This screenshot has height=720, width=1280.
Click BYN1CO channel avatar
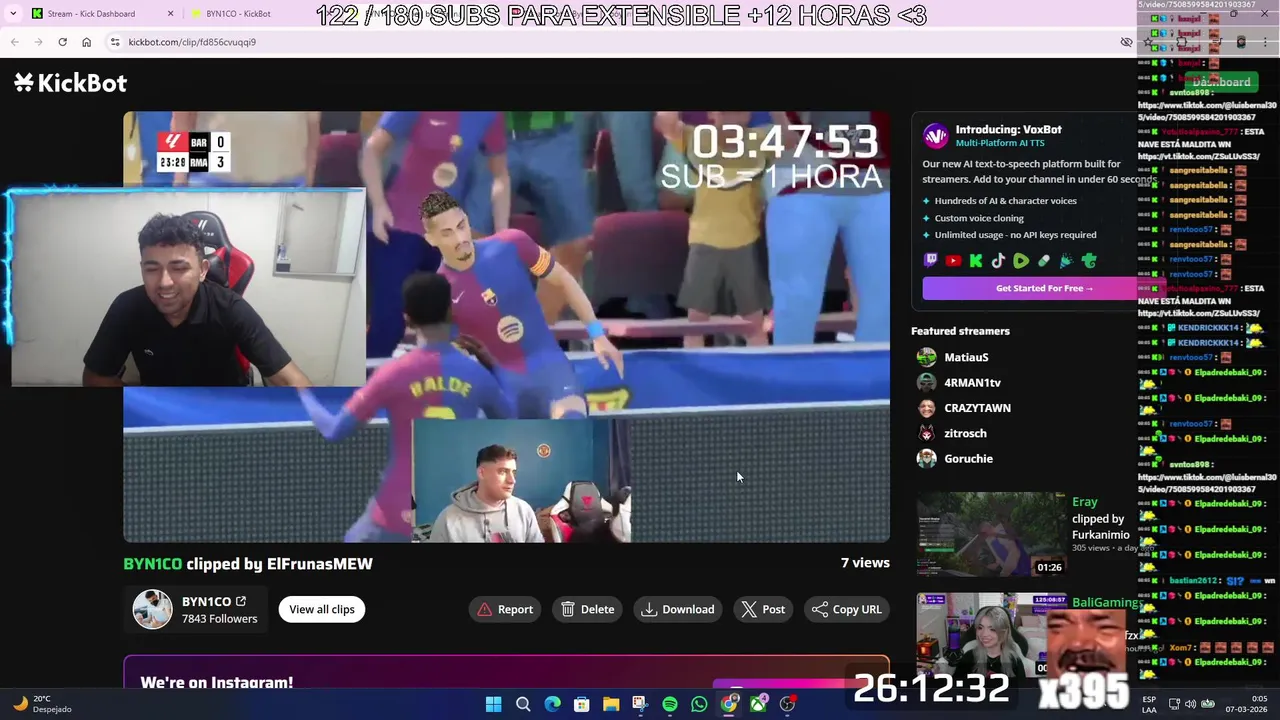point(153,609)
